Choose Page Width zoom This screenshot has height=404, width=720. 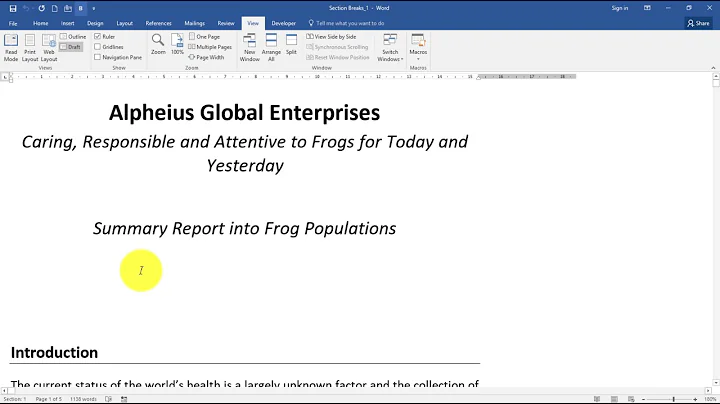[206, 57]
